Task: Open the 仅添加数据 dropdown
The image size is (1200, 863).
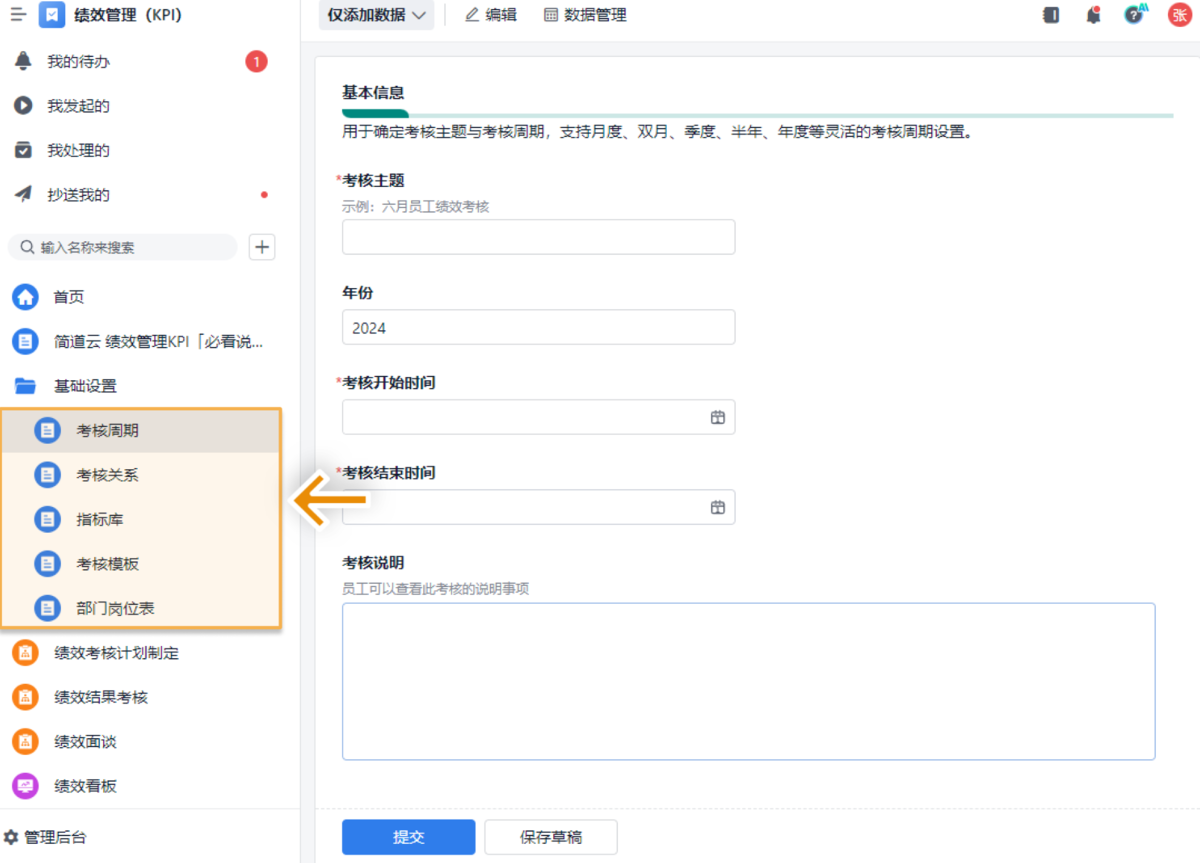Action: click(376, 15)
